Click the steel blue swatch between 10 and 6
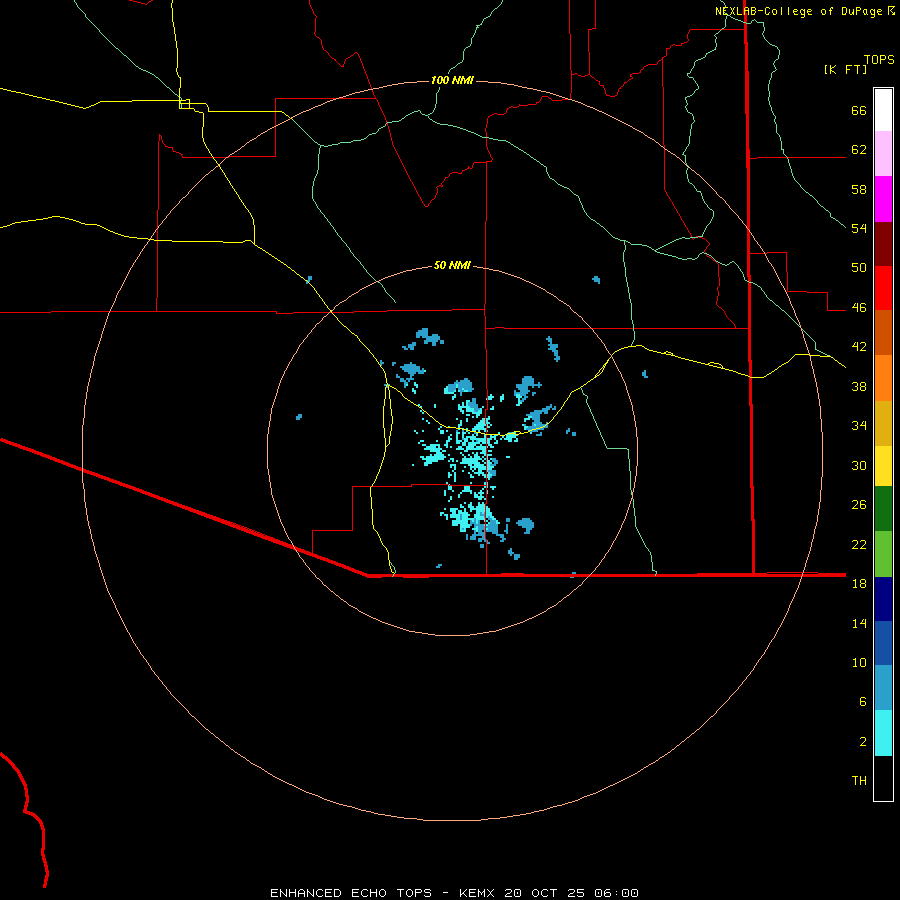 point(883,687)
